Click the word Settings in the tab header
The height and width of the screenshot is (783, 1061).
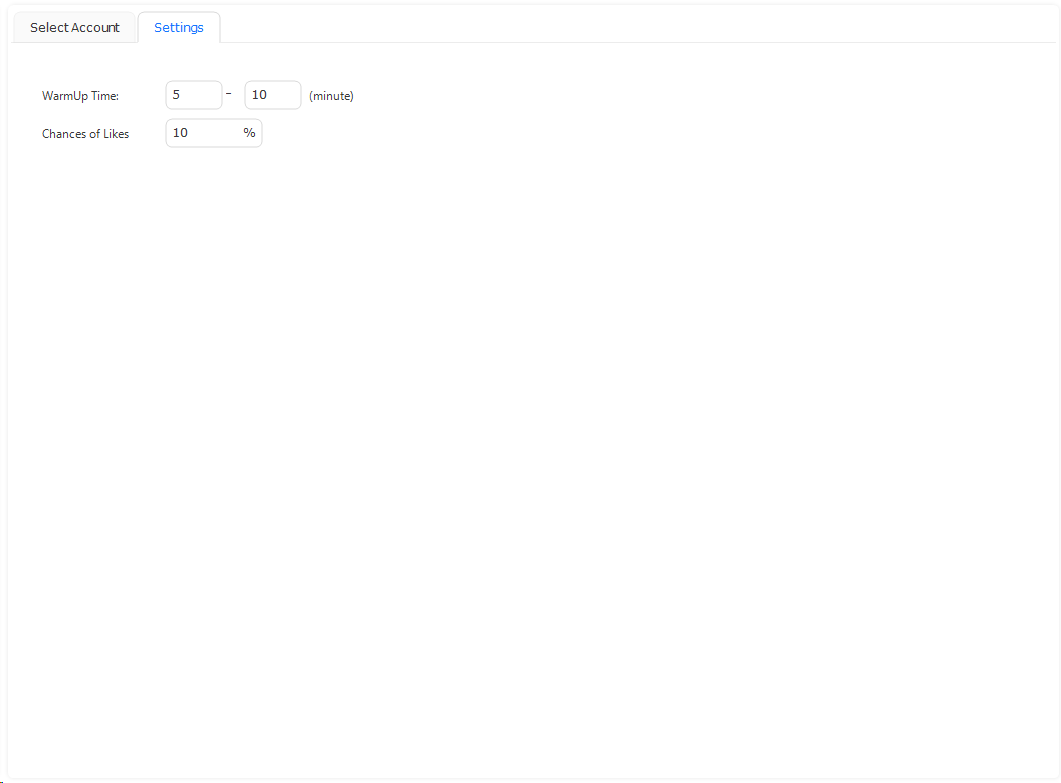coord(178,28)
